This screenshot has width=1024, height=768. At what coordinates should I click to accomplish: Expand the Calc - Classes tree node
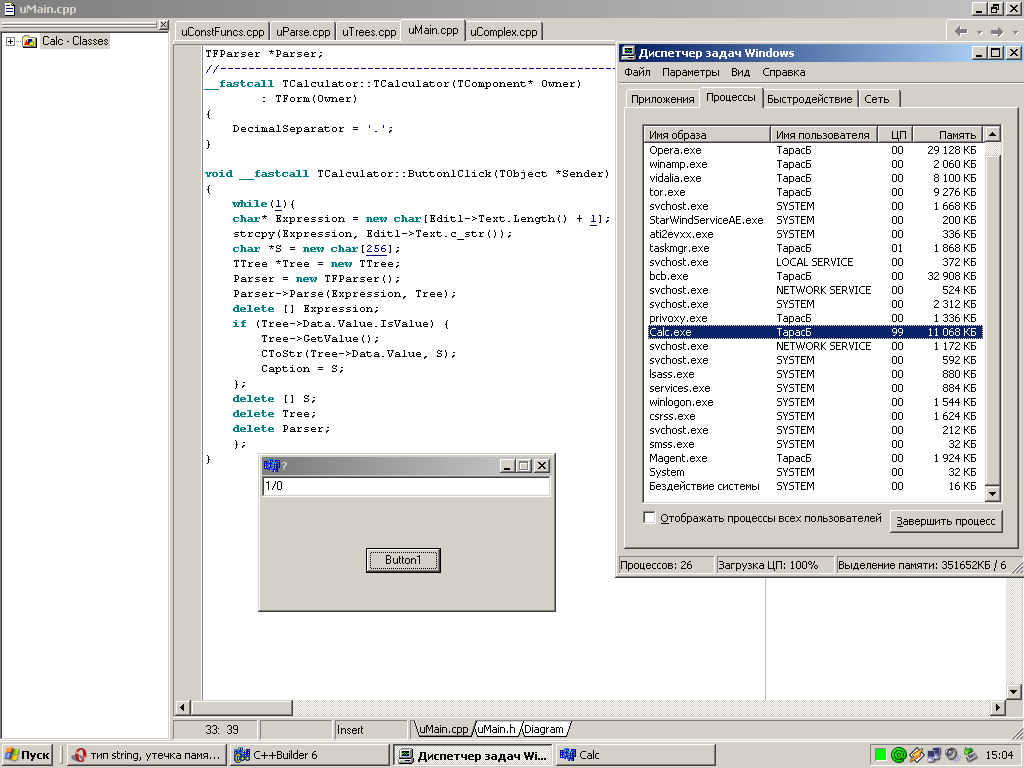pos(10,41)
